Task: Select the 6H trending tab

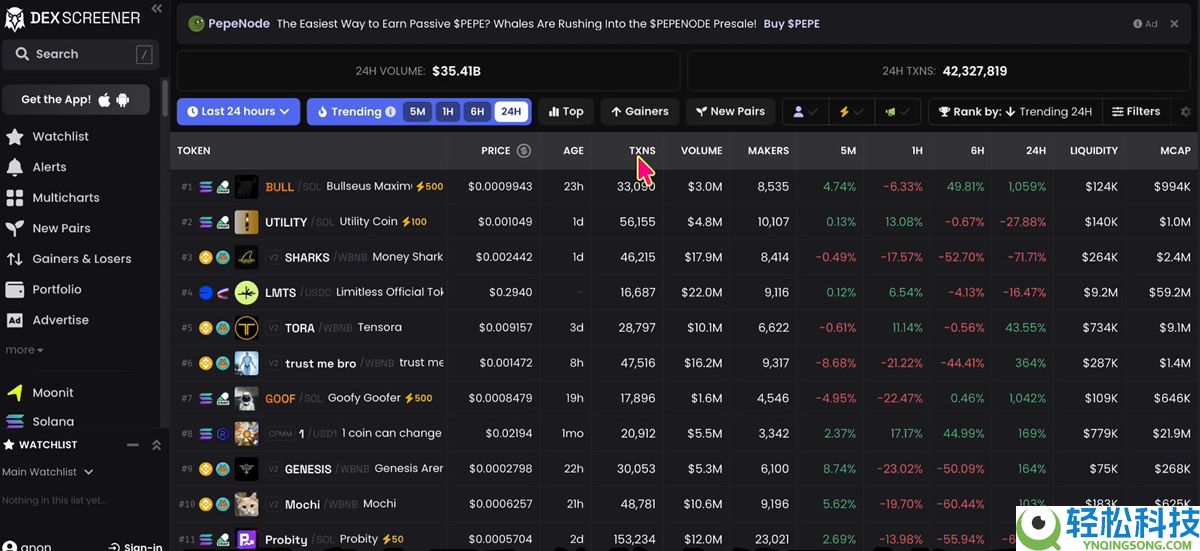Action: (x=477, y=112)
